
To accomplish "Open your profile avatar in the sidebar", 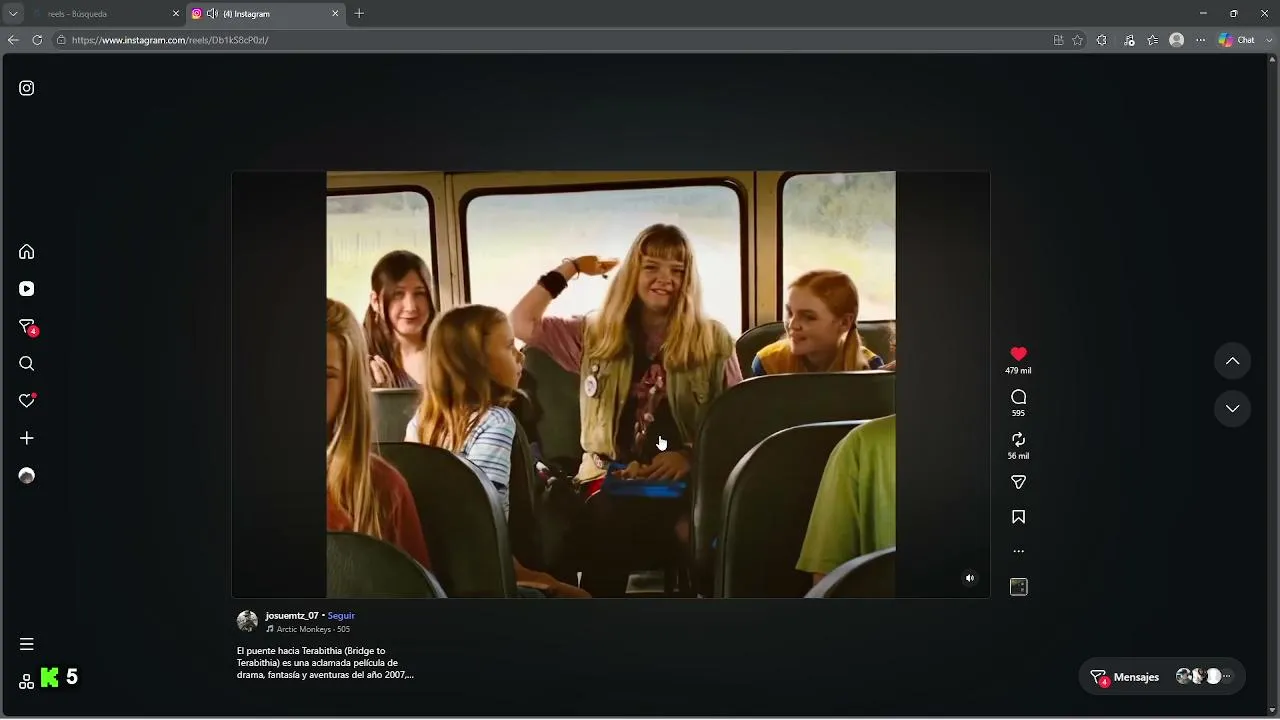I will pyautogui.click(x=27, y=476).
